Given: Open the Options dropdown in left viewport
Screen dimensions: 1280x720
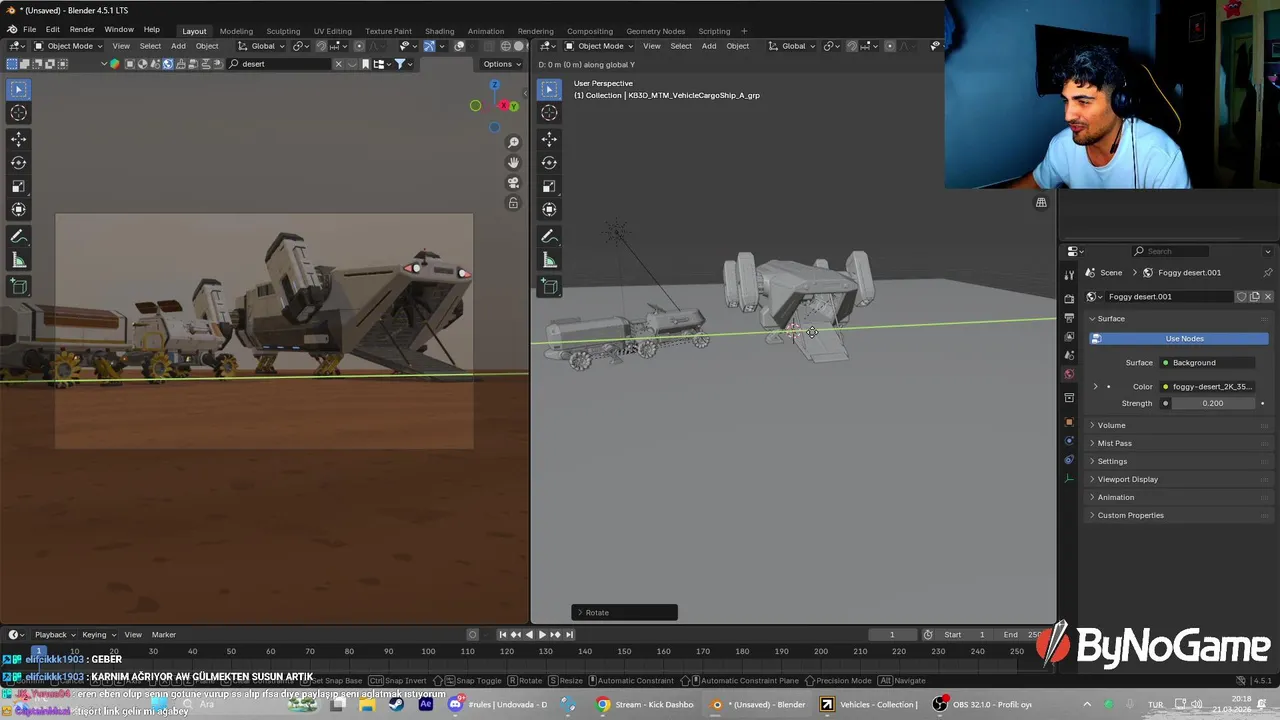Looking at the screenshot, I should click(x=502, y=64).
